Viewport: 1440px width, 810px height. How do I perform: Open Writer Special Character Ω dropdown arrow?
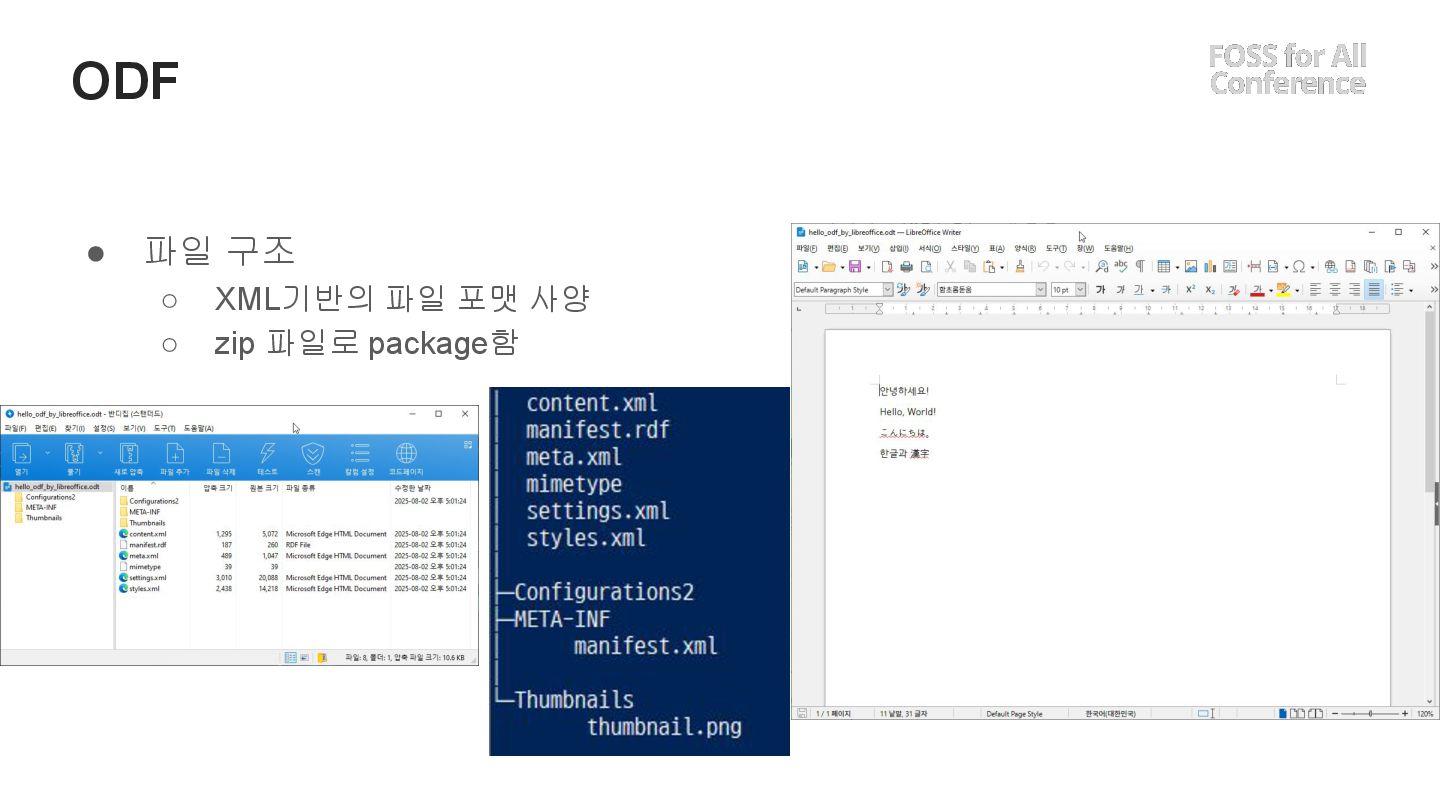1313,268
